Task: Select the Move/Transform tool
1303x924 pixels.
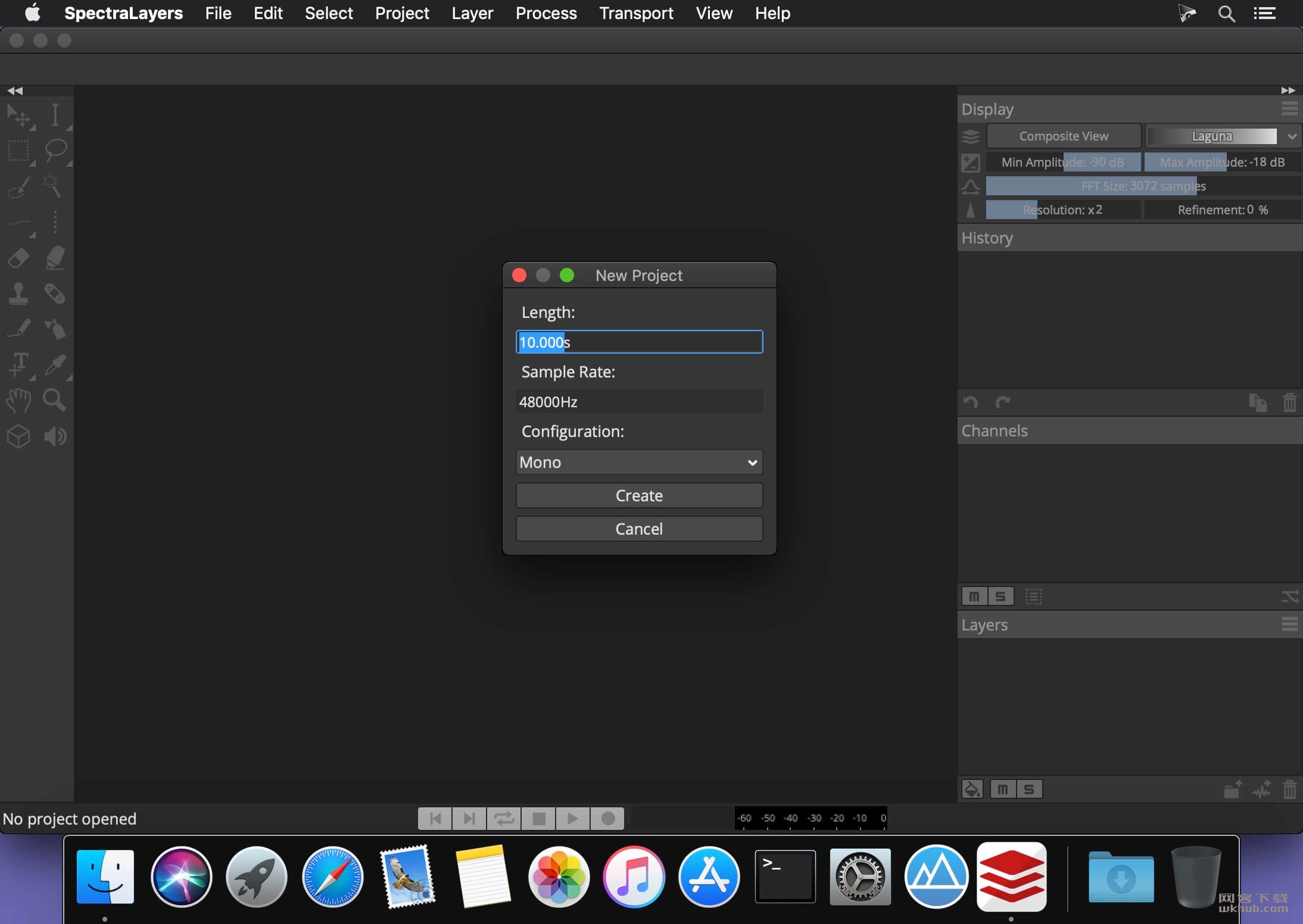Action: click(x=18, y=115)
